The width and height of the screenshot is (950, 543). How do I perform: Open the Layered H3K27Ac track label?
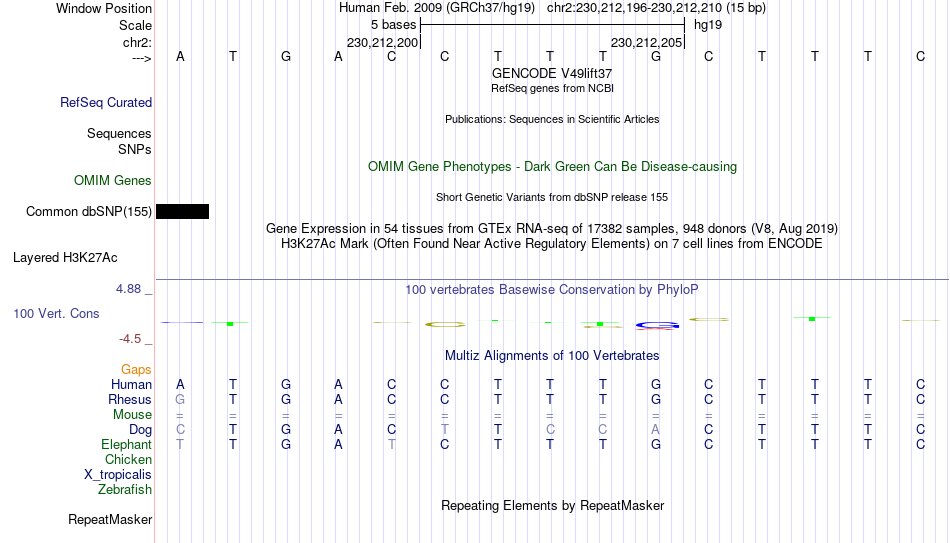click(65, 258)
